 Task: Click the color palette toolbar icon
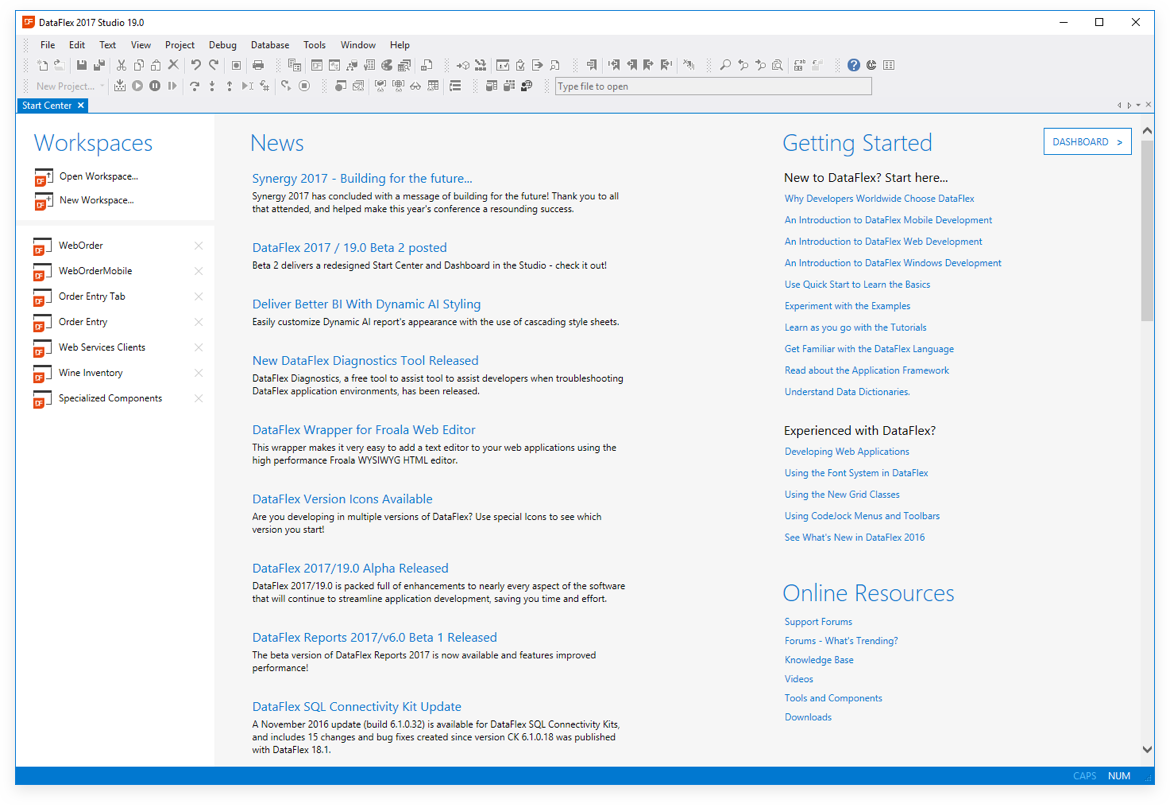pyautogui.click(x=387, y=65)
